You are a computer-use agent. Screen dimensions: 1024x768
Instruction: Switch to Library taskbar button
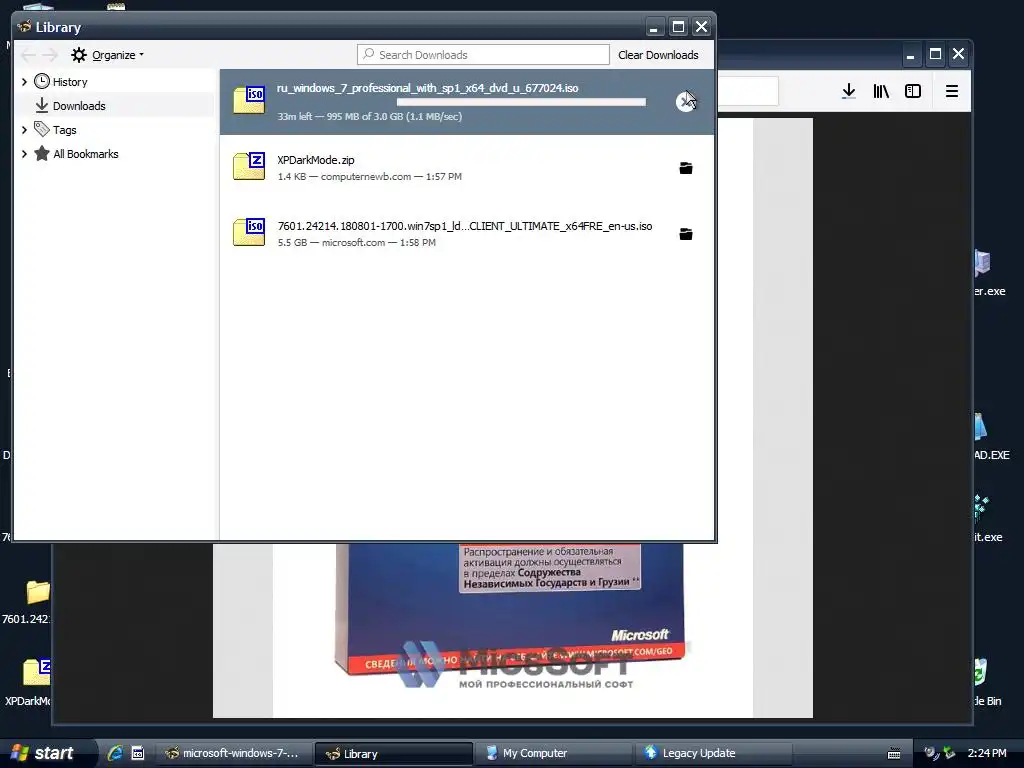(393, 754)
